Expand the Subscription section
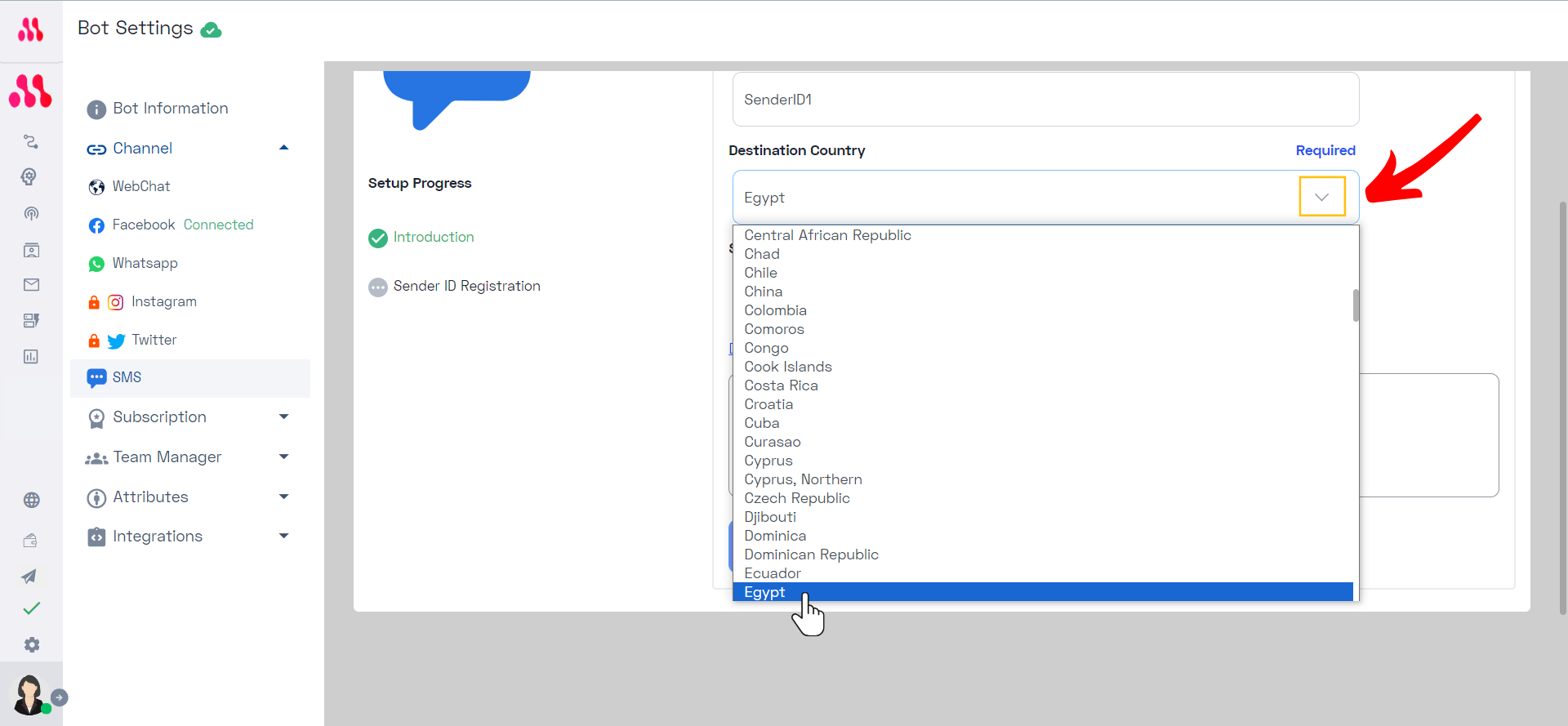This screenshot has height=726, width=1568. (284, 416)
